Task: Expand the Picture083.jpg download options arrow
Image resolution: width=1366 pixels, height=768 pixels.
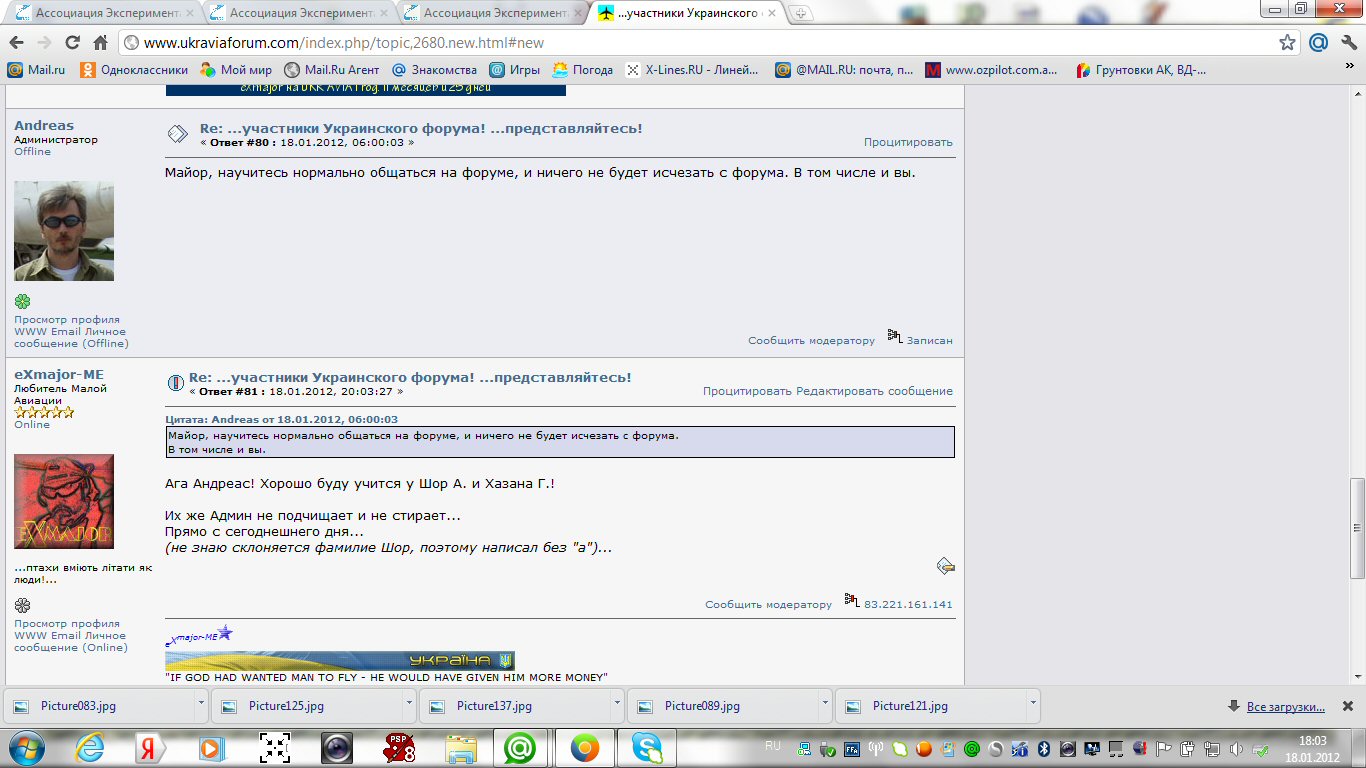Action: (201, 705)
